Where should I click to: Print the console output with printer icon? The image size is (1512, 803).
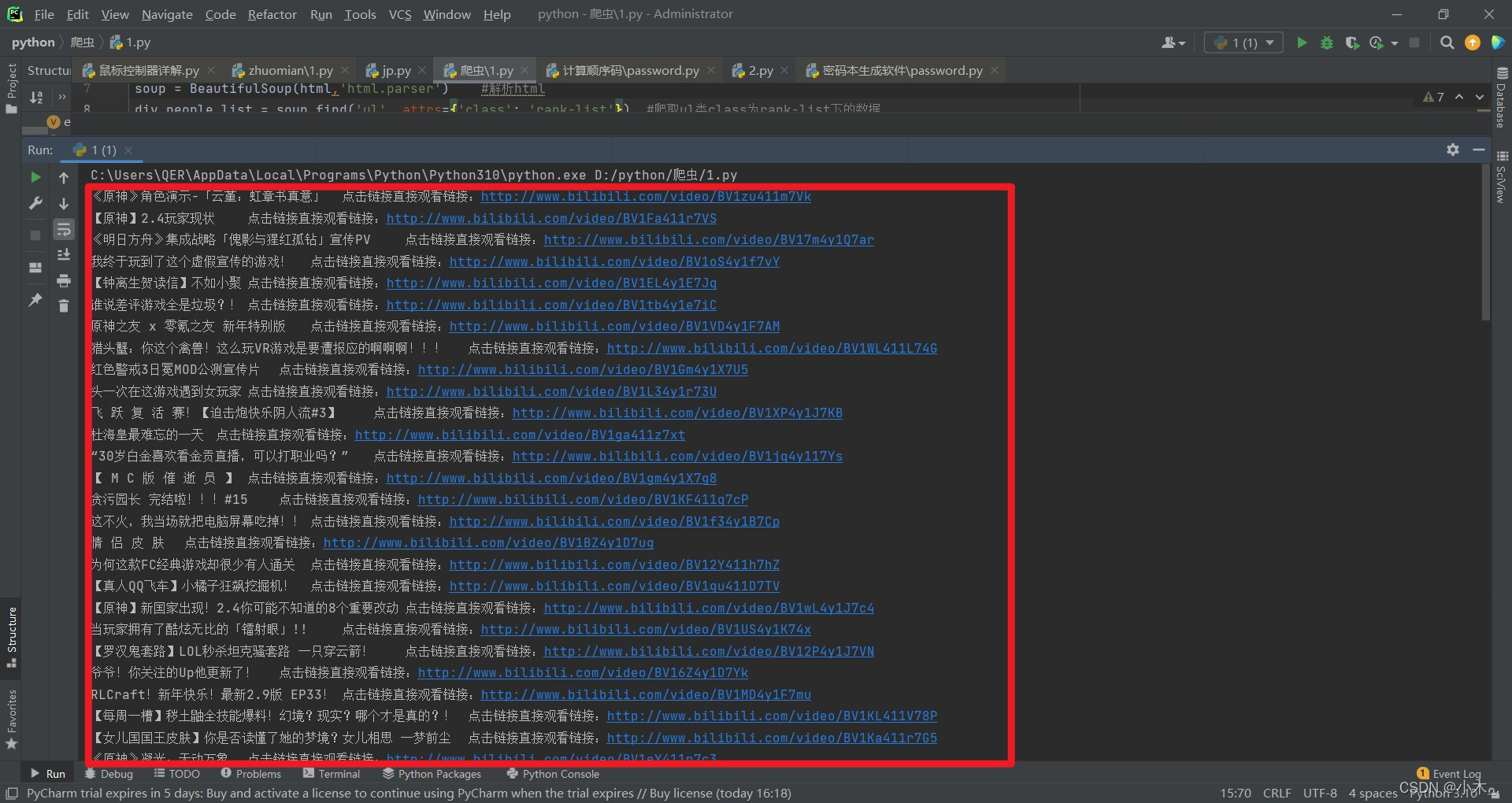pyautogui.click(x=64, y=281)
